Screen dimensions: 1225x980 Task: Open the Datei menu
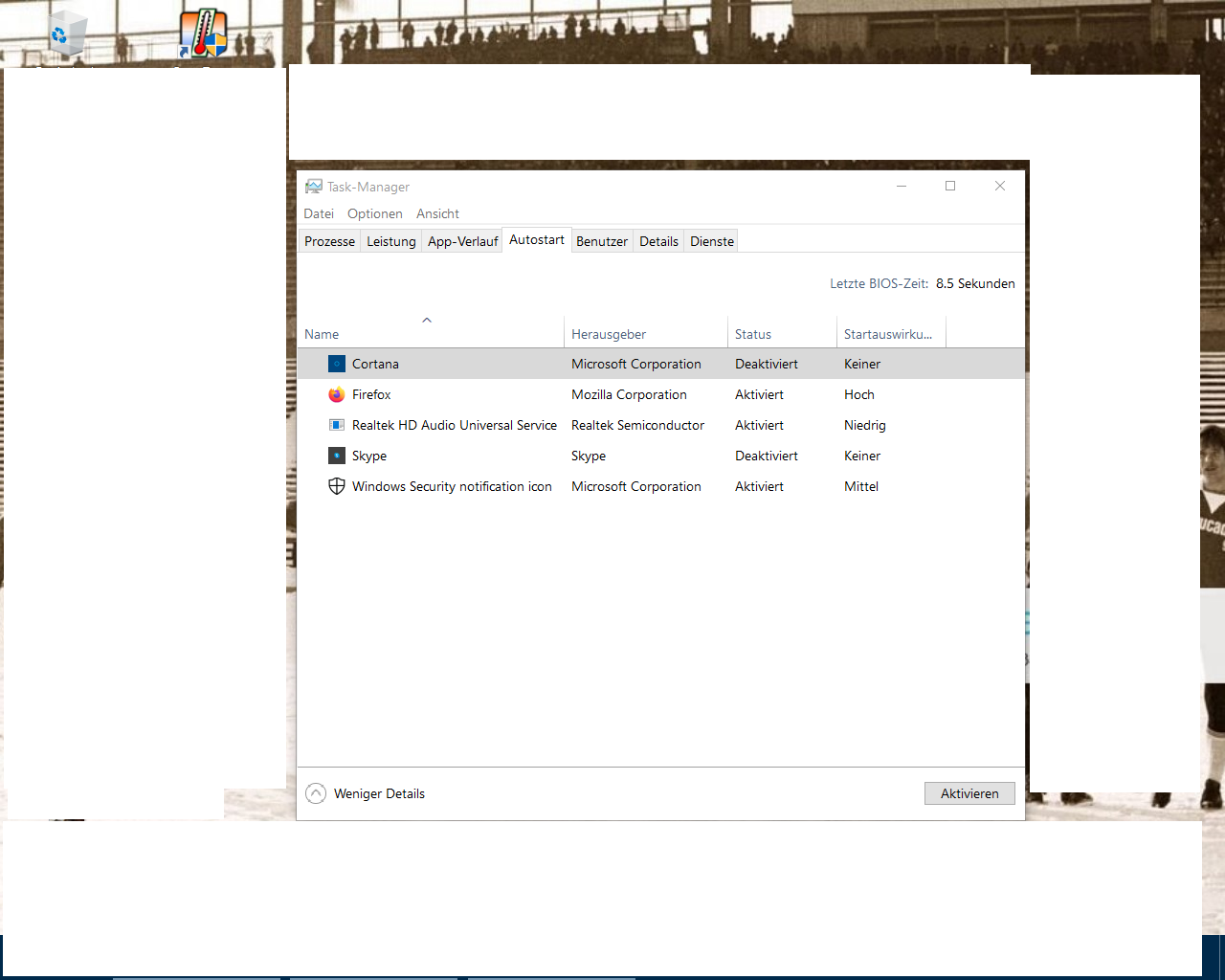(x=319, y=213)
